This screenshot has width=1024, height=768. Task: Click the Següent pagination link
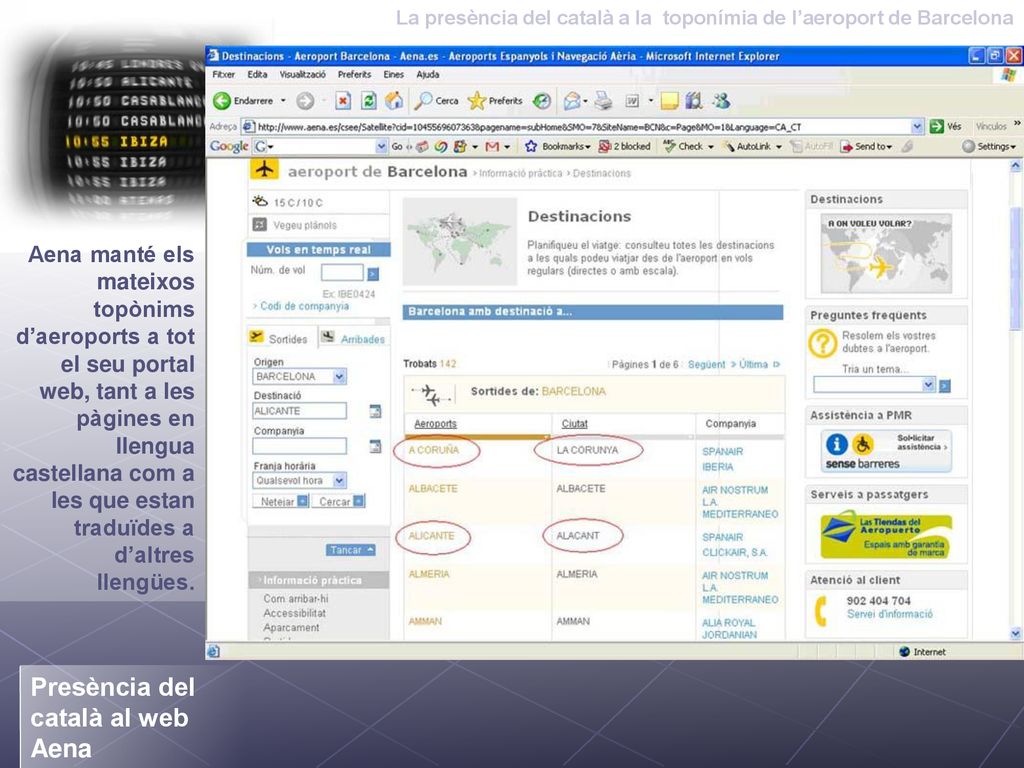click(x=706, y=364)
